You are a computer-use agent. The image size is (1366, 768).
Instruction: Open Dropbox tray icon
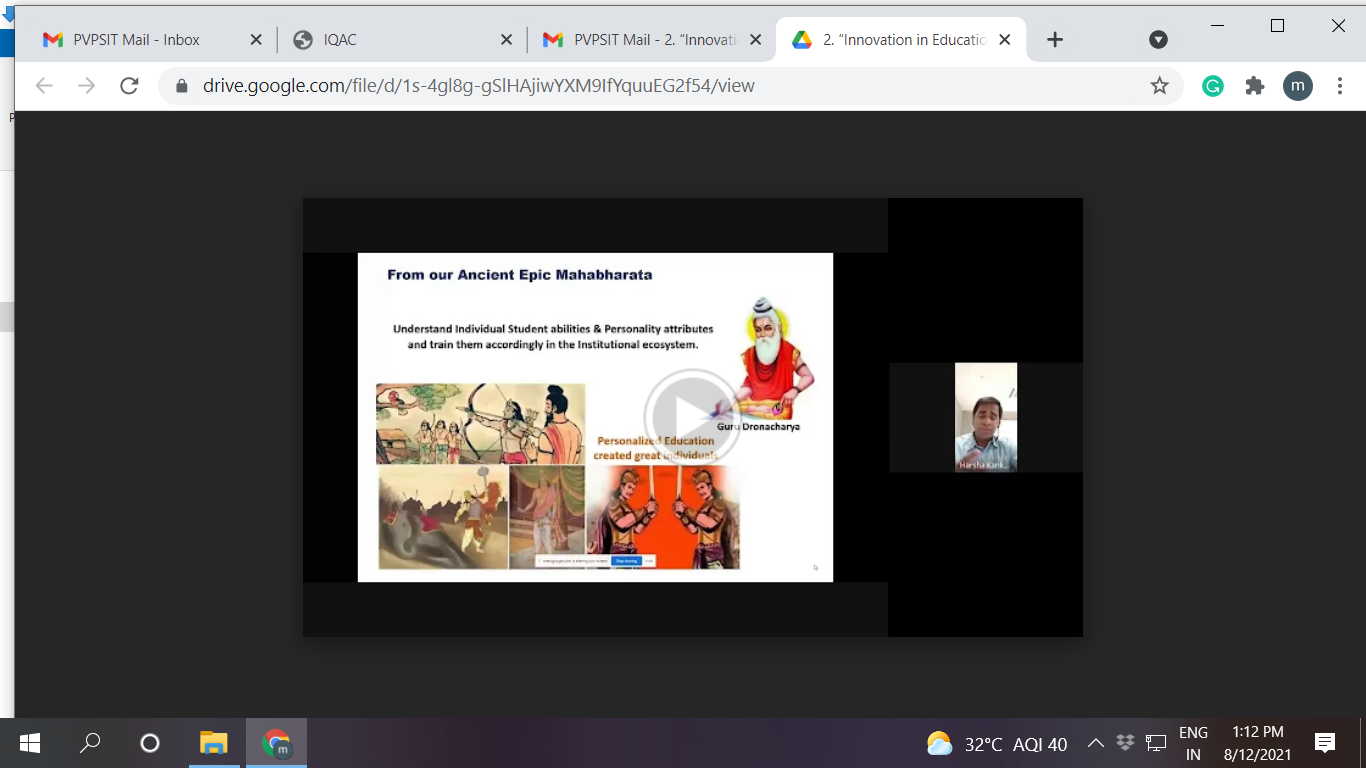pyautogui.click(x=1125, y=743)
